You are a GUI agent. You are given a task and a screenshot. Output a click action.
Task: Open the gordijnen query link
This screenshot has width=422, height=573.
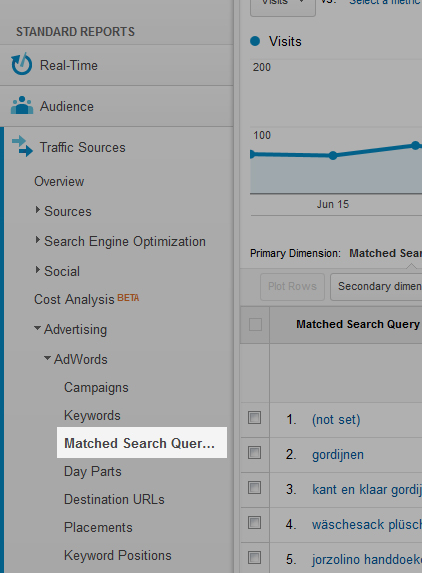pyautogui.click(x=338, y=455)
